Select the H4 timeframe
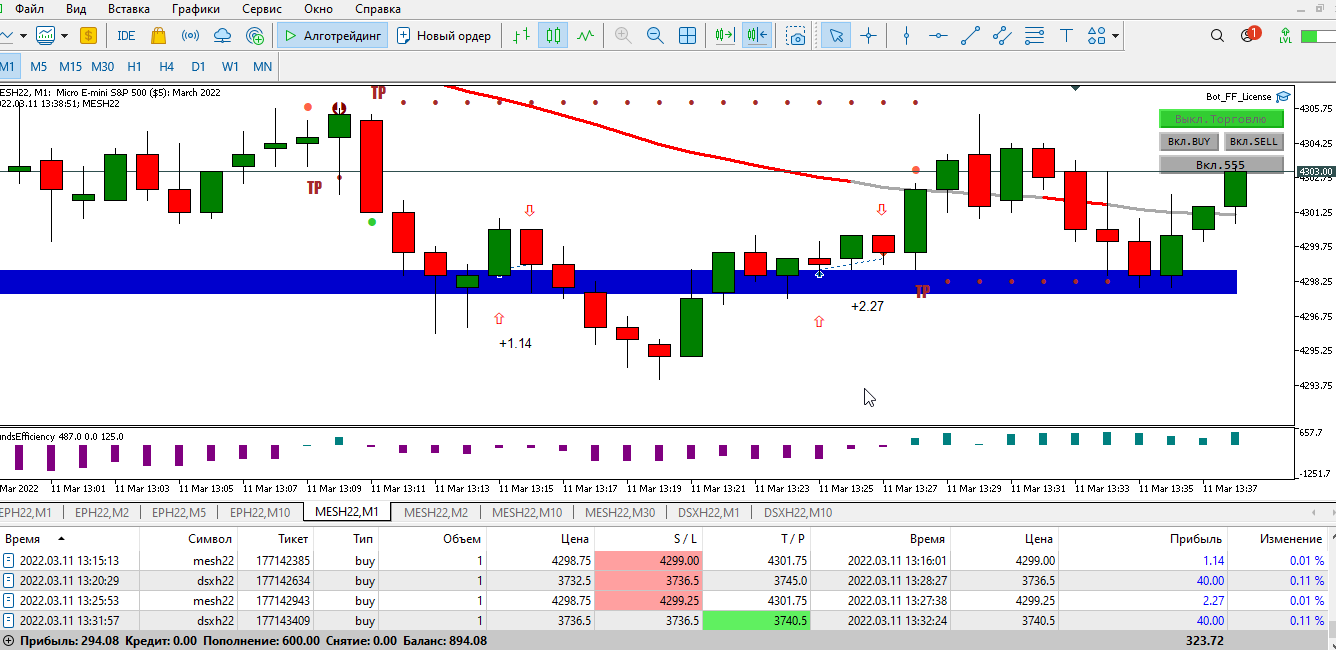This screenshot has height=650, width=1336. pyautogui.click(x=166, y=67)
